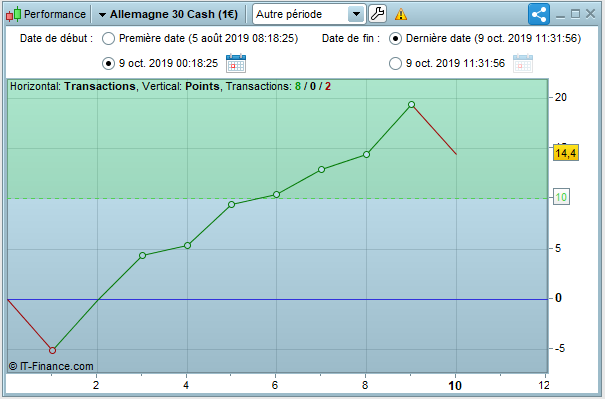Click the data point at transaction 4

tap(188, 245)
